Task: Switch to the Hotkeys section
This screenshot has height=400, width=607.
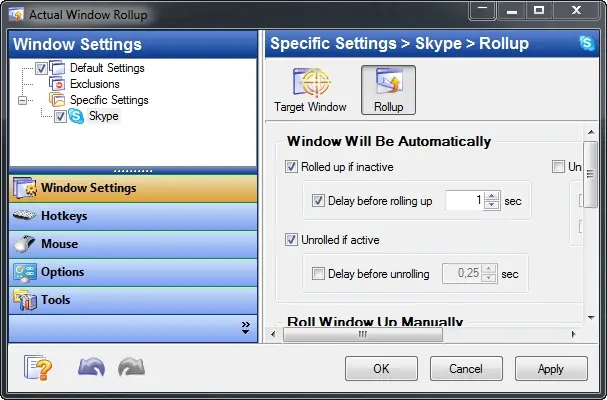Action: pyautogui.click(x=64, y=215)
